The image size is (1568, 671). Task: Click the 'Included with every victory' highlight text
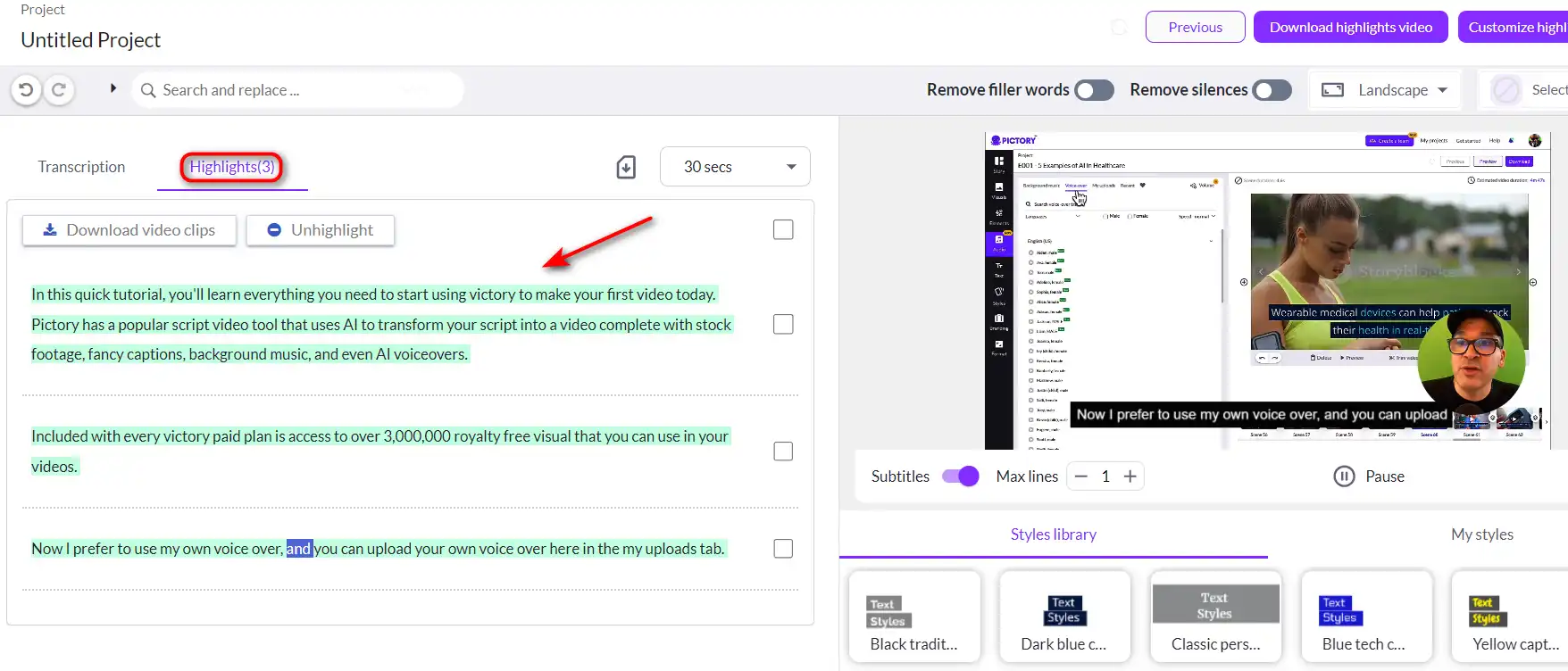(380, 451)
